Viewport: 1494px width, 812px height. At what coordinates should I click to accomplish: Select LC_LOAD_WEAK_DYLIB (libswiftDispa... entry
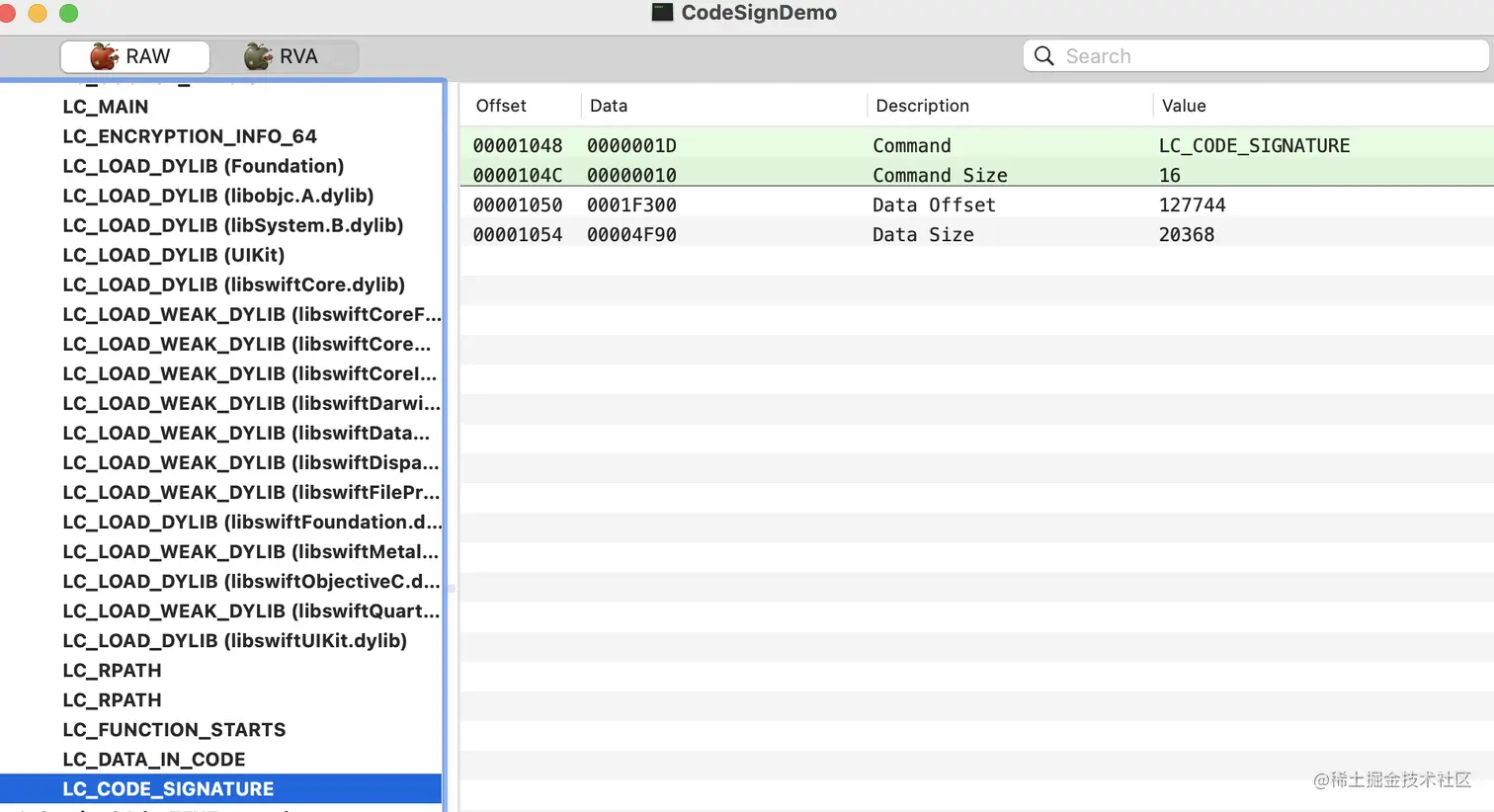[251, 462]
